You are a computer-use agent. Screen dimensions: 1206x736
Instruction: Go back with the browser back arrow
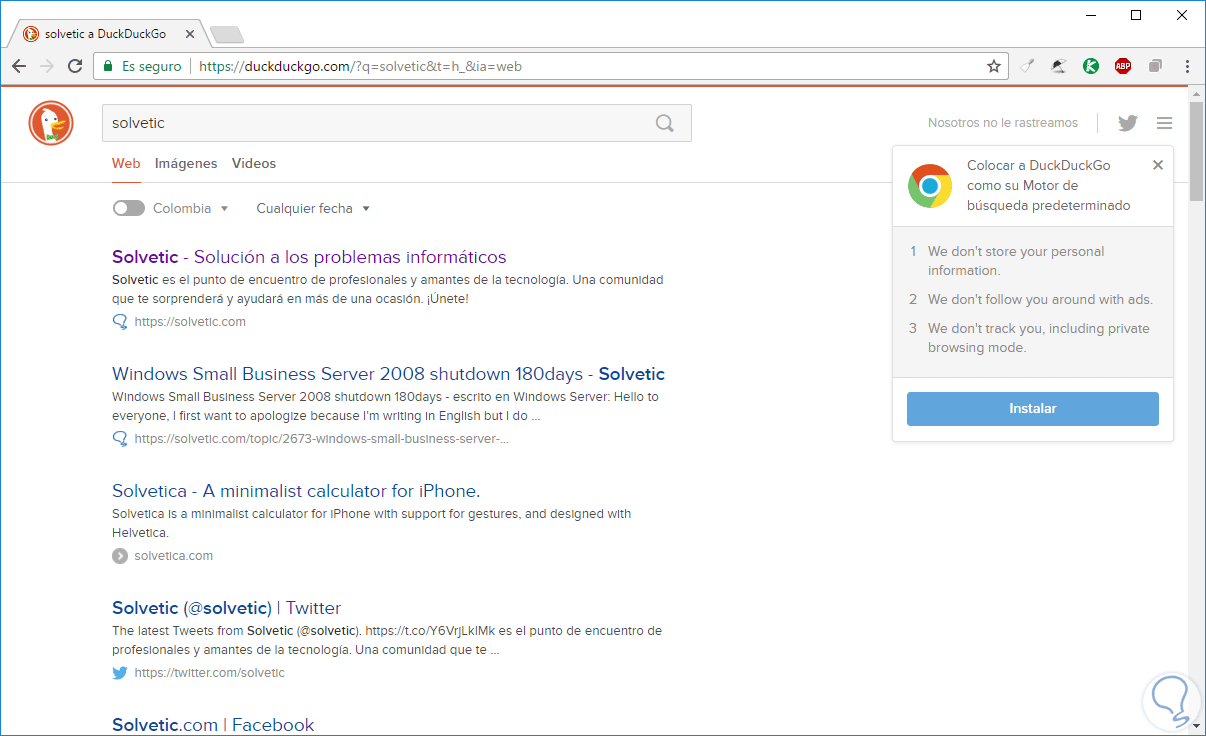pos(19,66)
